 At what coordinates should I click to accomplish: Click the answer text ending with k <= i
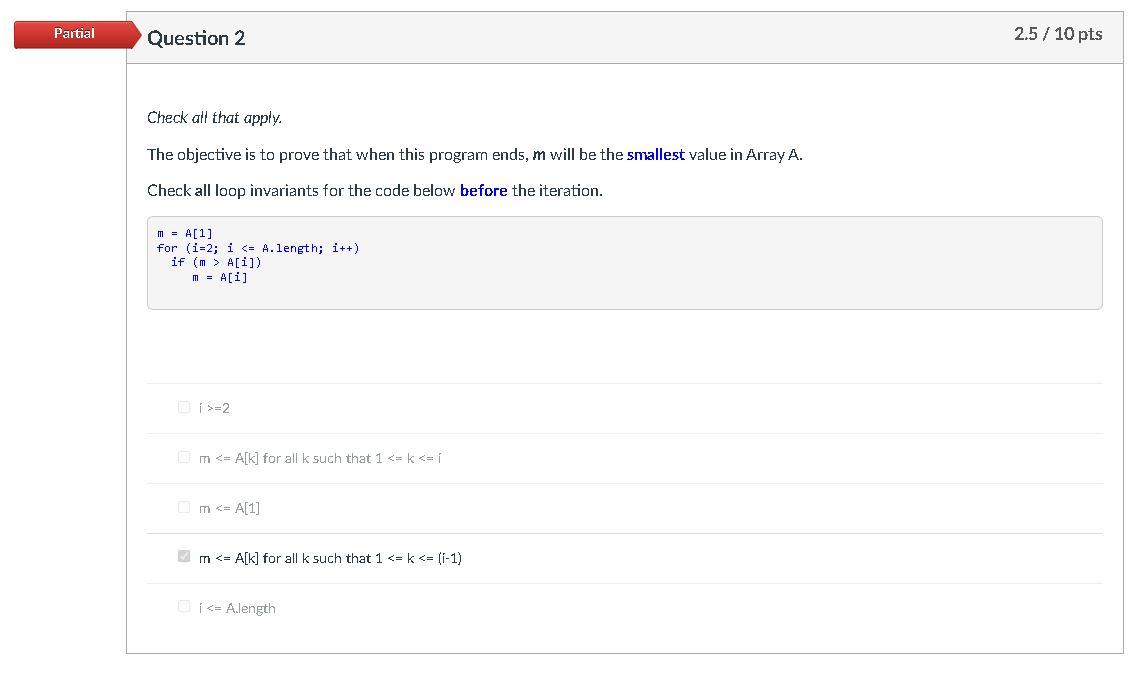[x=320, y=458]
